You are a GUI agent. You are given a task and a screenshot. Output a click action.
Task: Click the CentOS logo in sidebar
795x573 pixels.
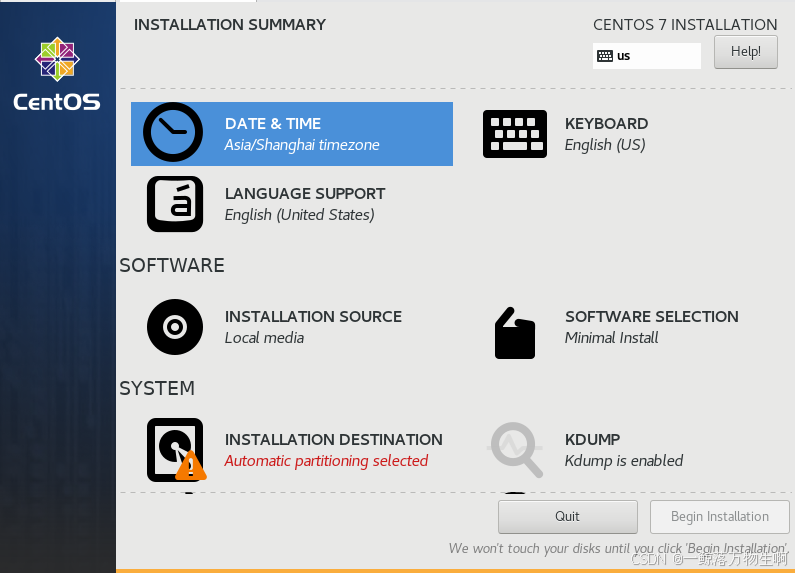[x=57, y=74]
